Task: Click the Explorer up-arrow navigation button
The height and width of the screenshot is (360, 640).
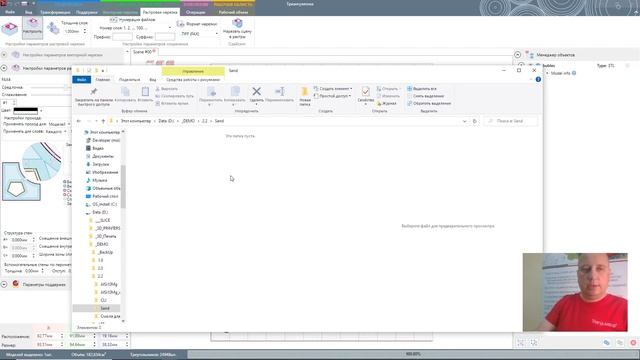Action: [x=103, y=121]
